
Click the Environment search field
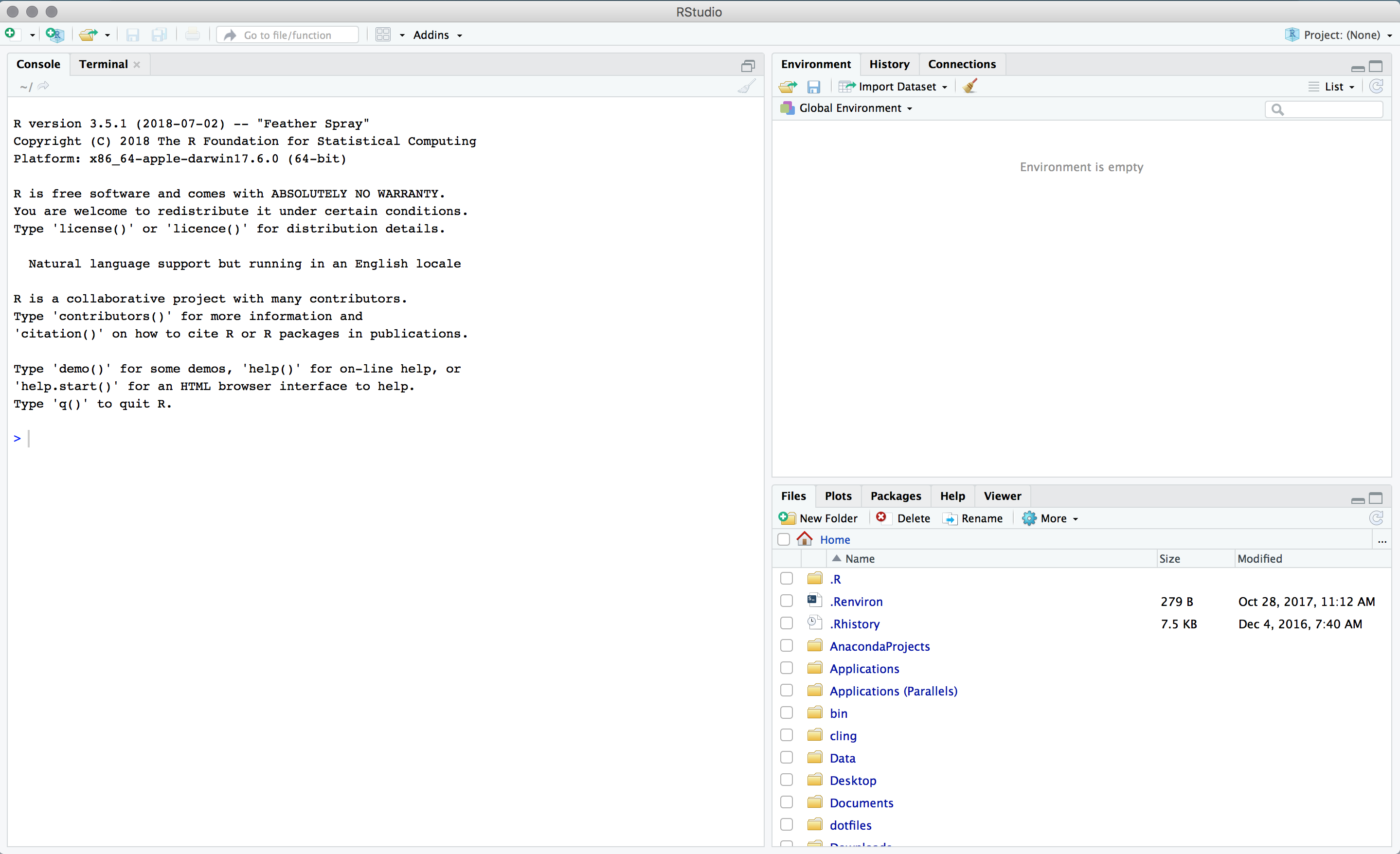coord(1323,109)
